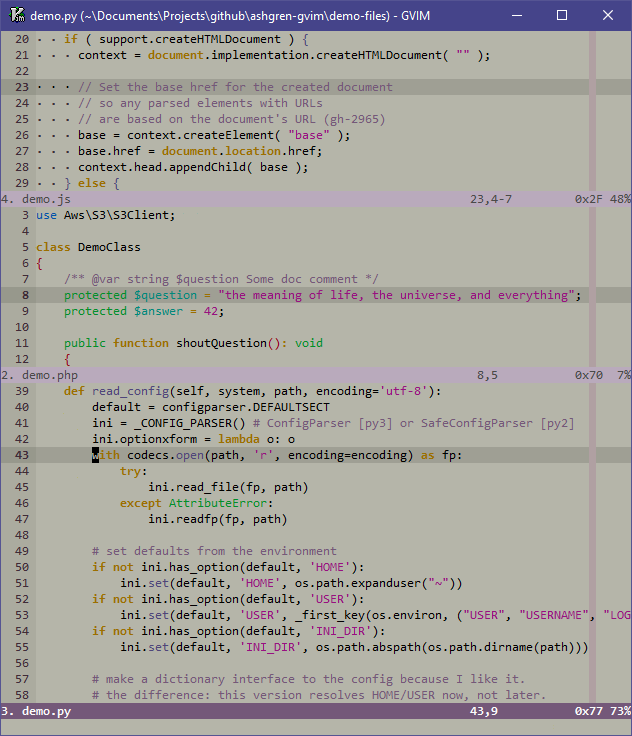This screenshot has height=736, width=632.
Task: Click 'document' keyword on line 21
Action: [176, 55]
